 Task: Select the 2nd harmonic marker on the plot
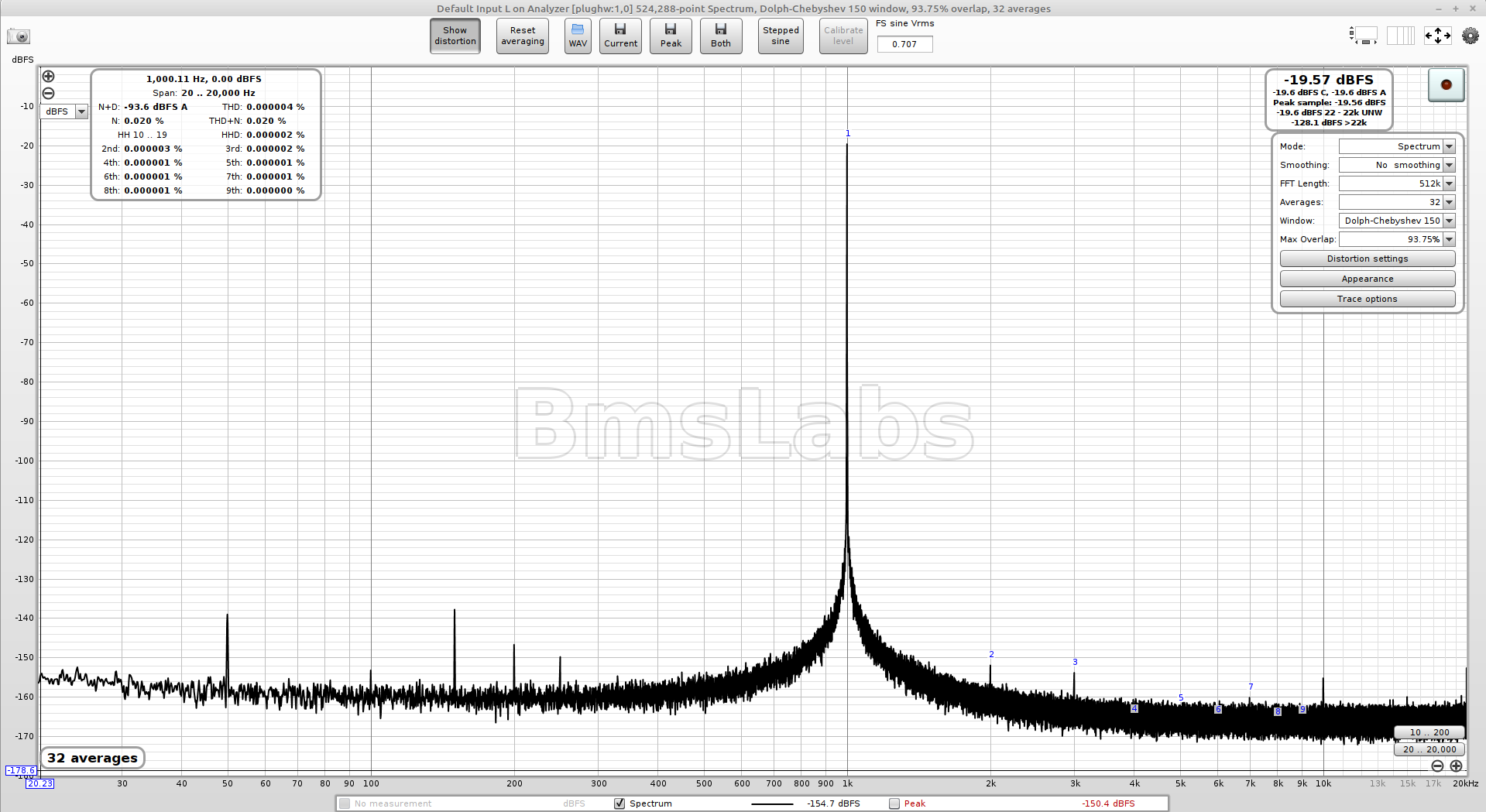click(991, 654)
